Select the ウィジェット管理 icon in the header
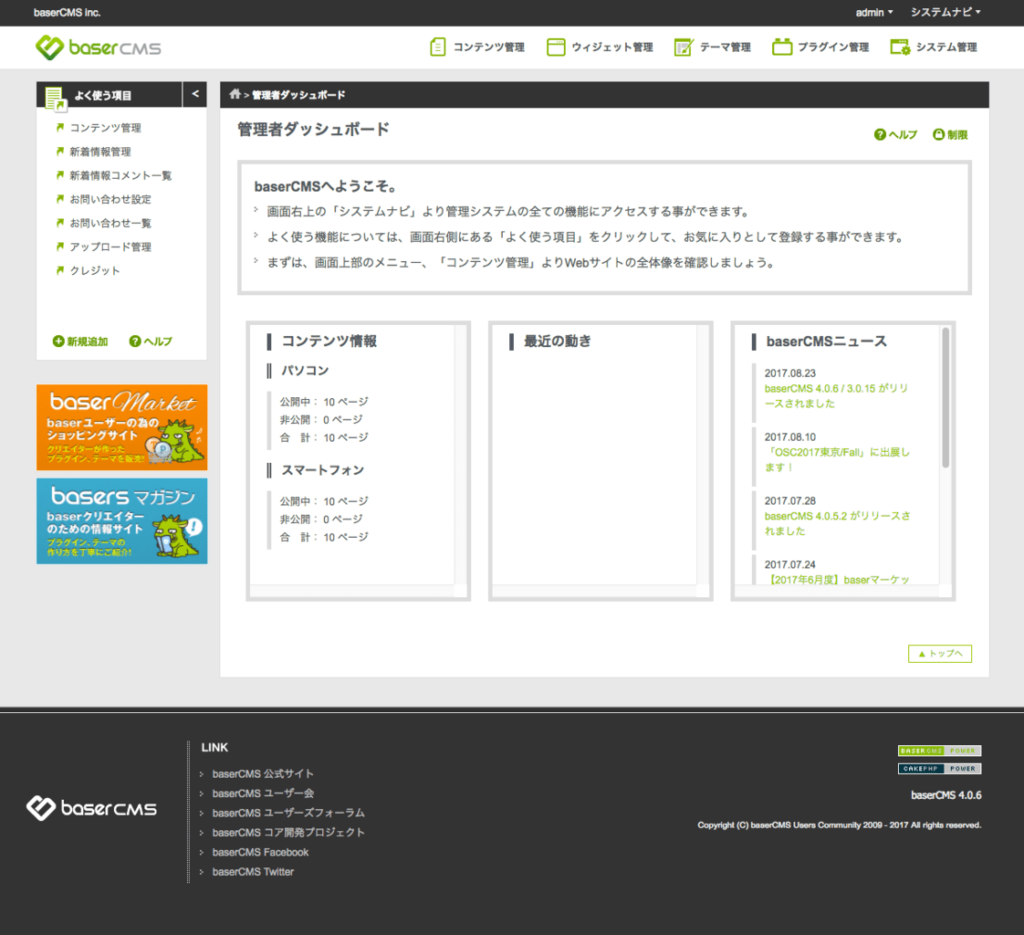 click(555, 46)
